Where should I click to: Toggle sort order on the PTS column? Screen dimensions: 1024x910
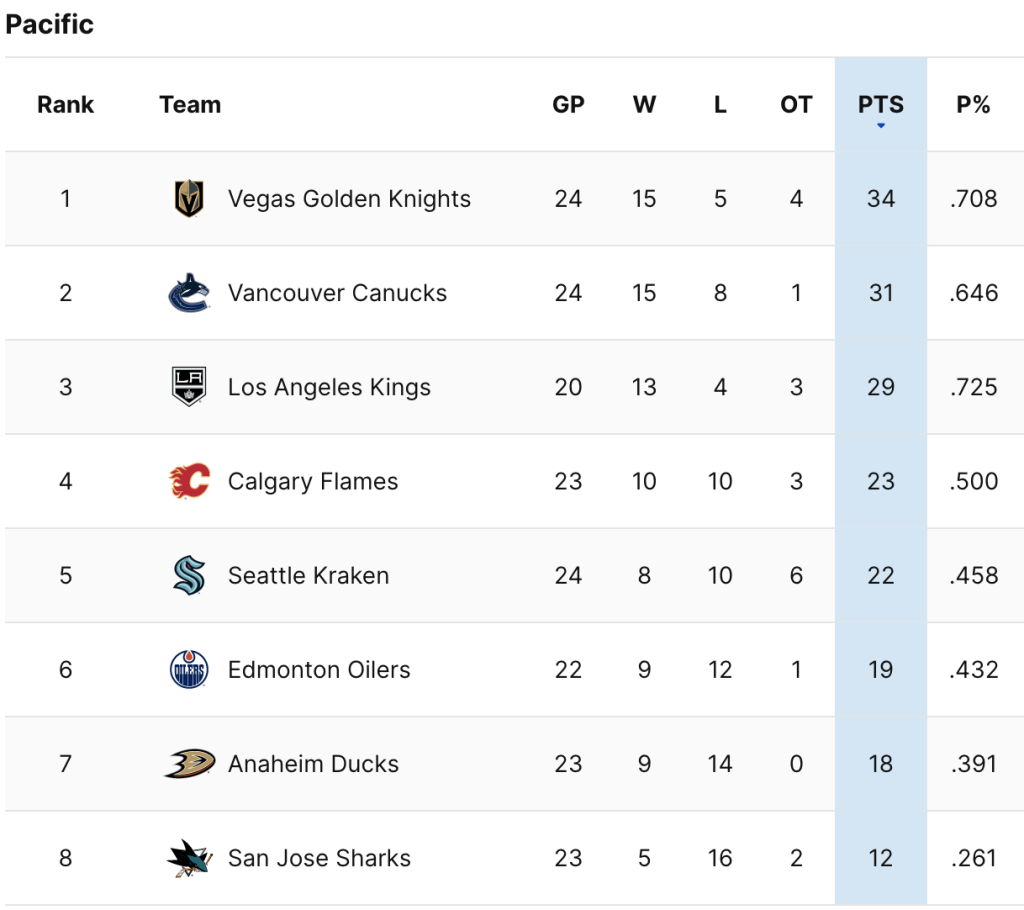pyautogui.click(x=880, y=104)
